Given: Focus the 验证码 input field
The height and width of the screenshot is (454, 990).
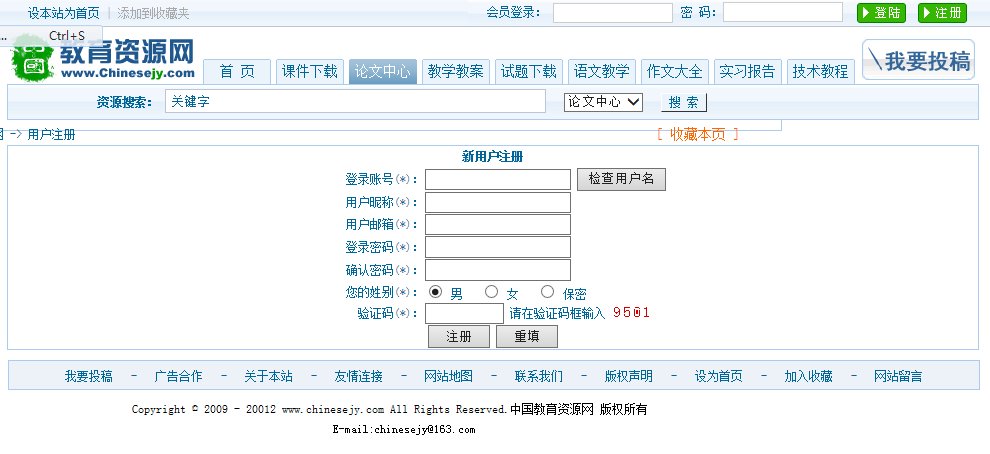Looking at the screenshot, I should 464,314.
